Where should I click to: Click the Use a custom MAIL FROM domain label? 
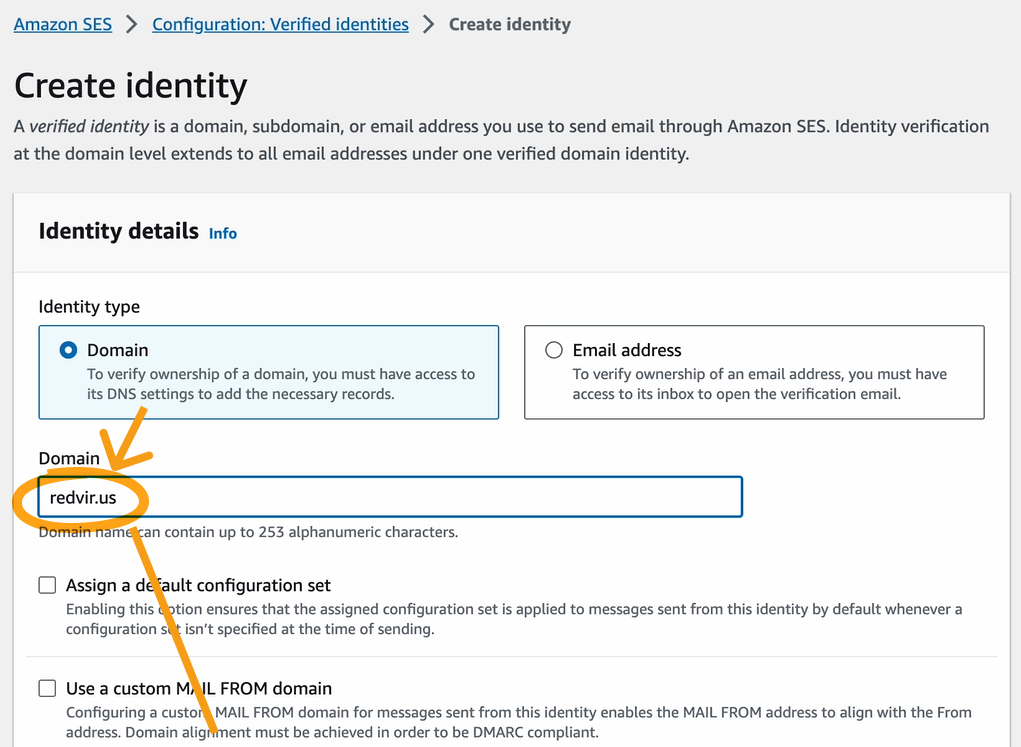point(199,688)
